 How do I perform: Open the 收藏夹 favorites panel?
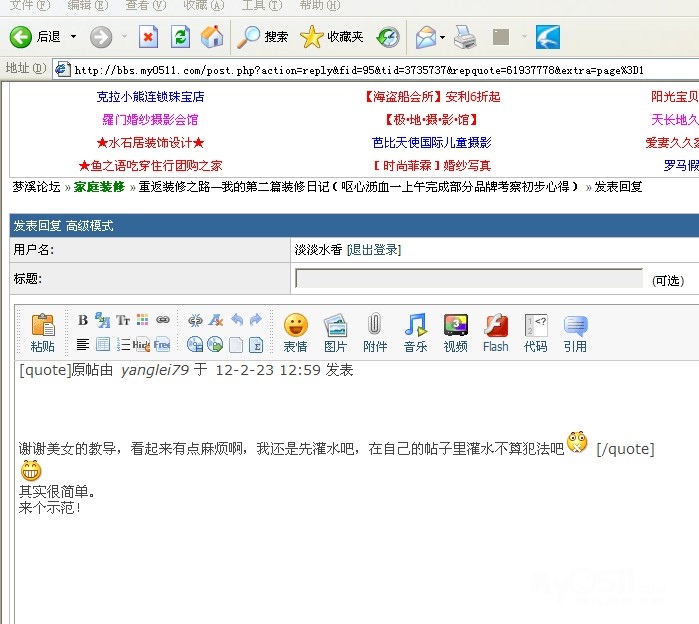(x=336, y=38)
